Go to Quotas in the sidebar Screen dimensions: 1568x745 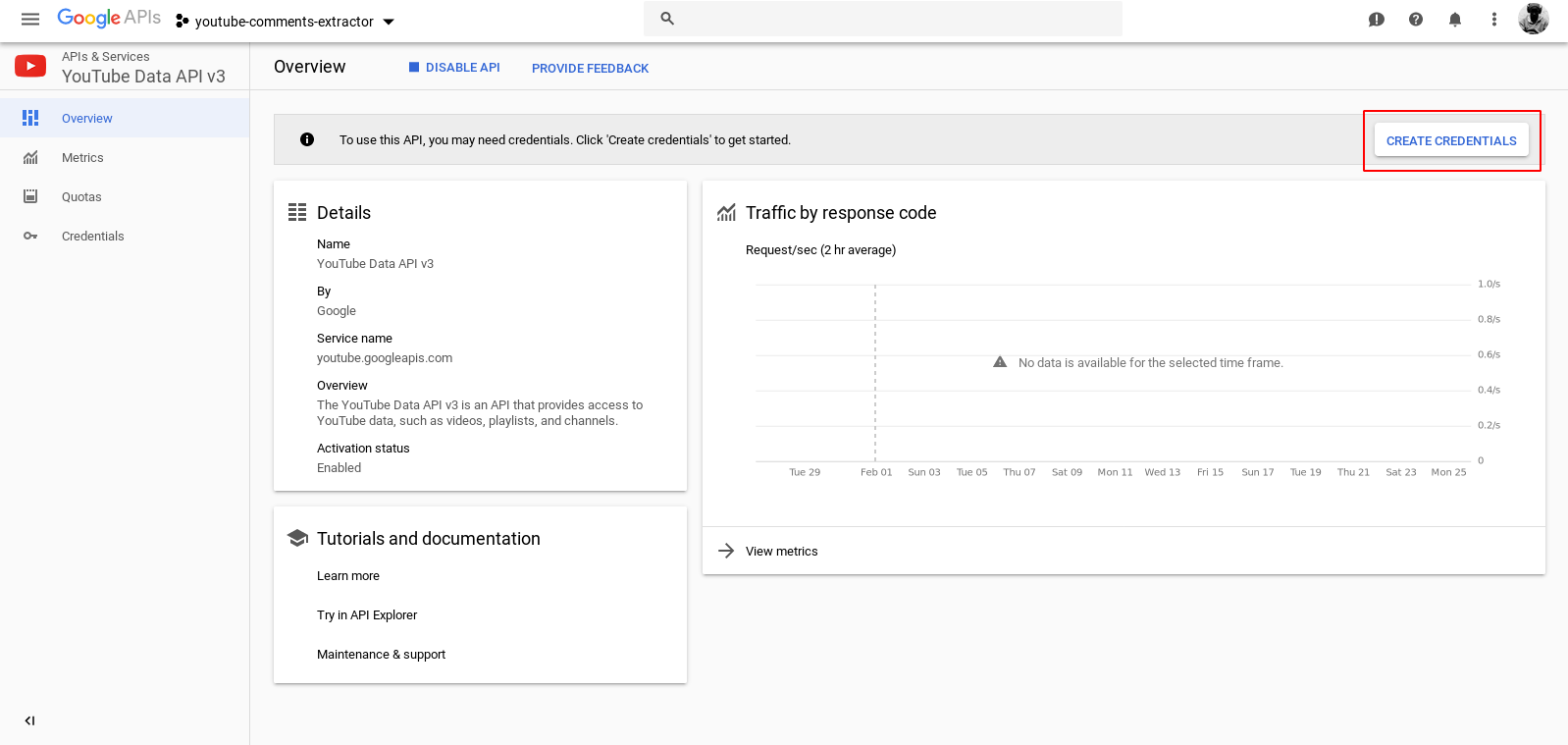(81, 197)
